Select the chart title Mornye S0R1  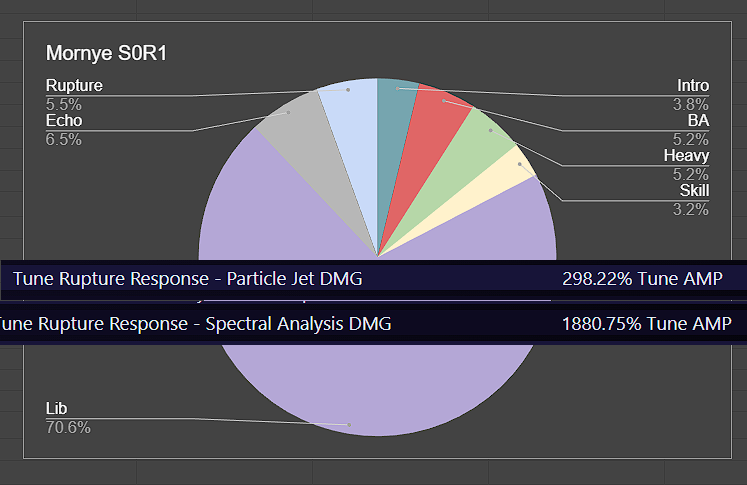pos(106,53)
